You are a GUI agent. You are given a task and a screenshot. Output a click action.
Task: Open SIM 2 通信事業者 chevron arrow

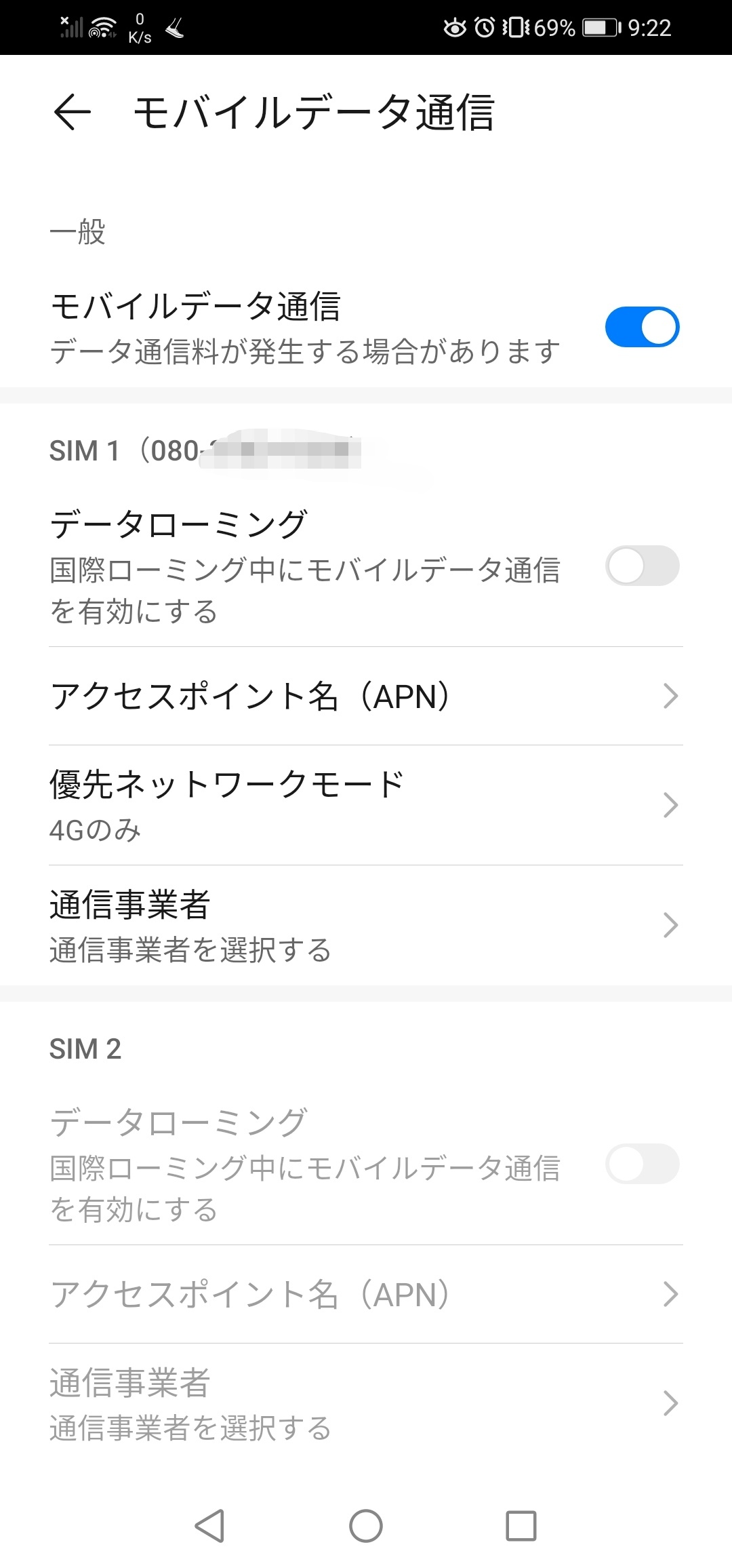(670, 1403)
